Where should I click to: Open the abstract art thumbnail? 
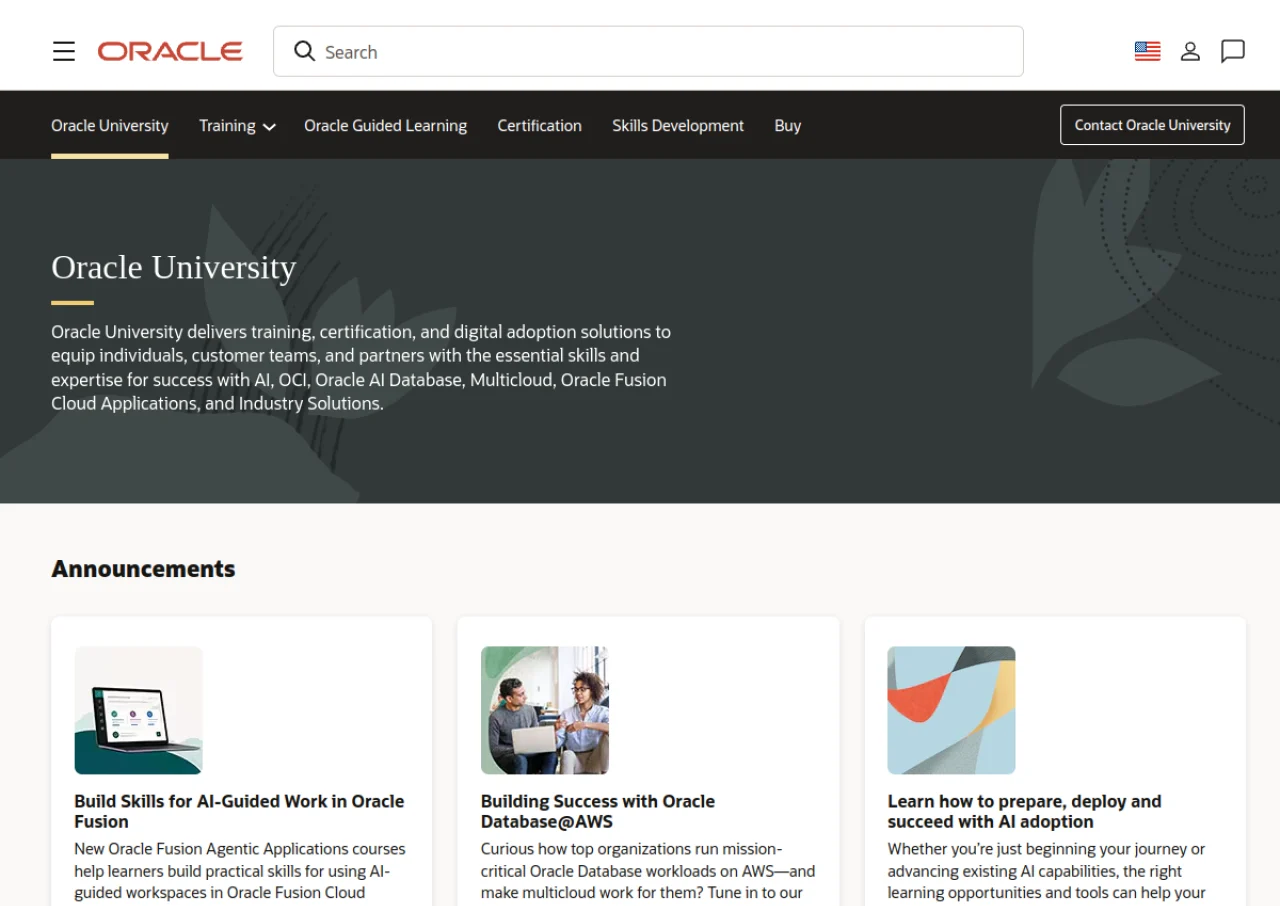coord(951,710)
